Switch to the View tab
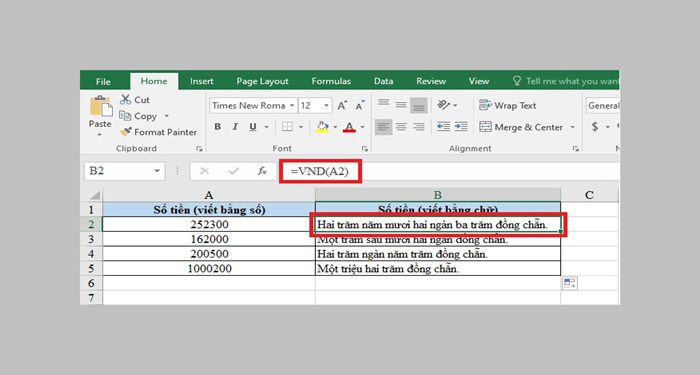Screen dimensions: 700x375 click(479, 81)
